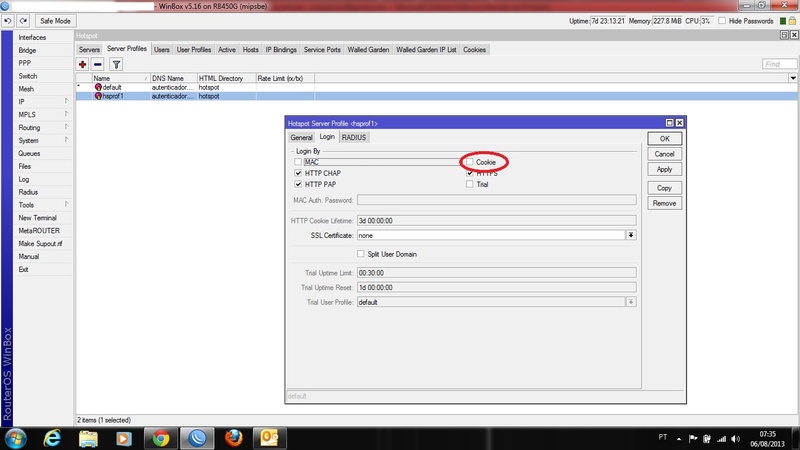Click the Redo arrow in the toolbar
The image size is (800, 450).
click(x=23, y=21)
